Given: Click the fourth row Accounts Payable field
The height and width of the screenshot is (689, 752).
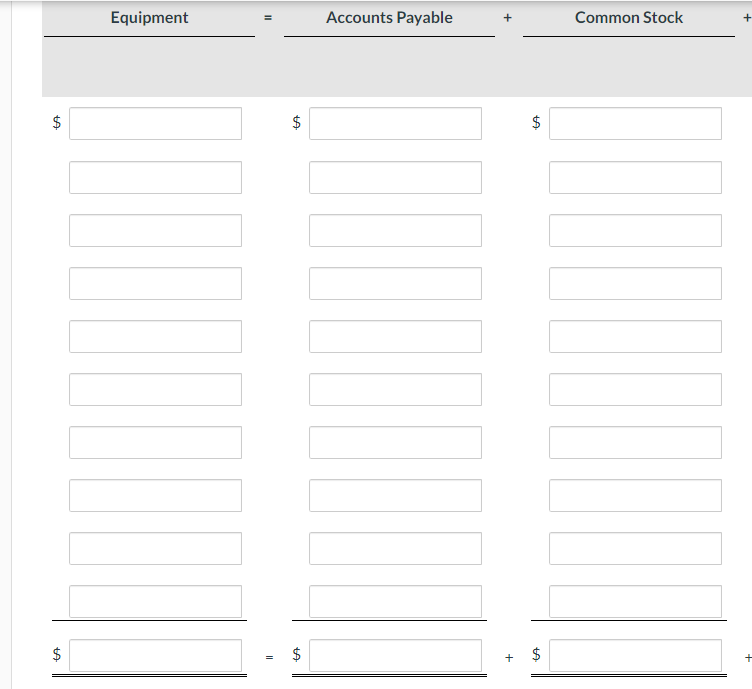Looking at the screenshot, I should [x=396, y=283].
